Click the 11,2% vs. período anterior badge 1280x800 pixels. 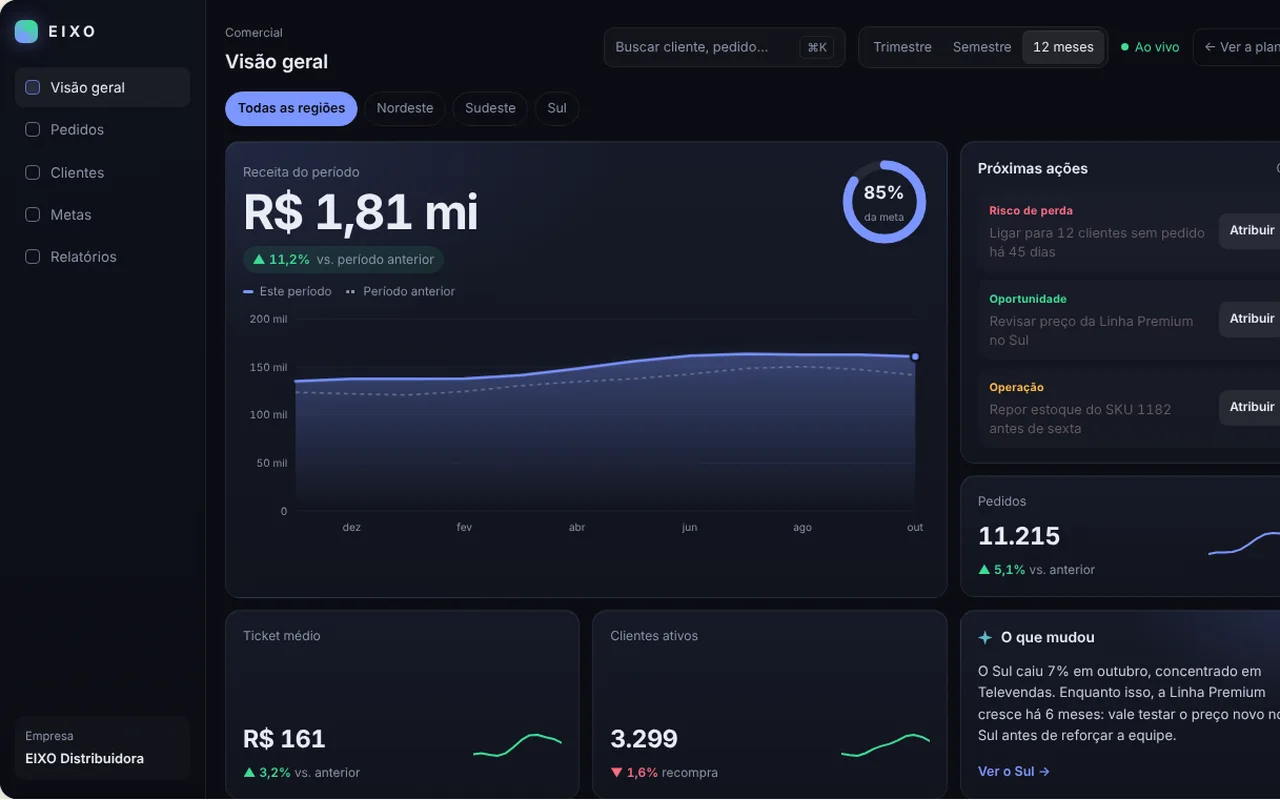tap(343, 259)
